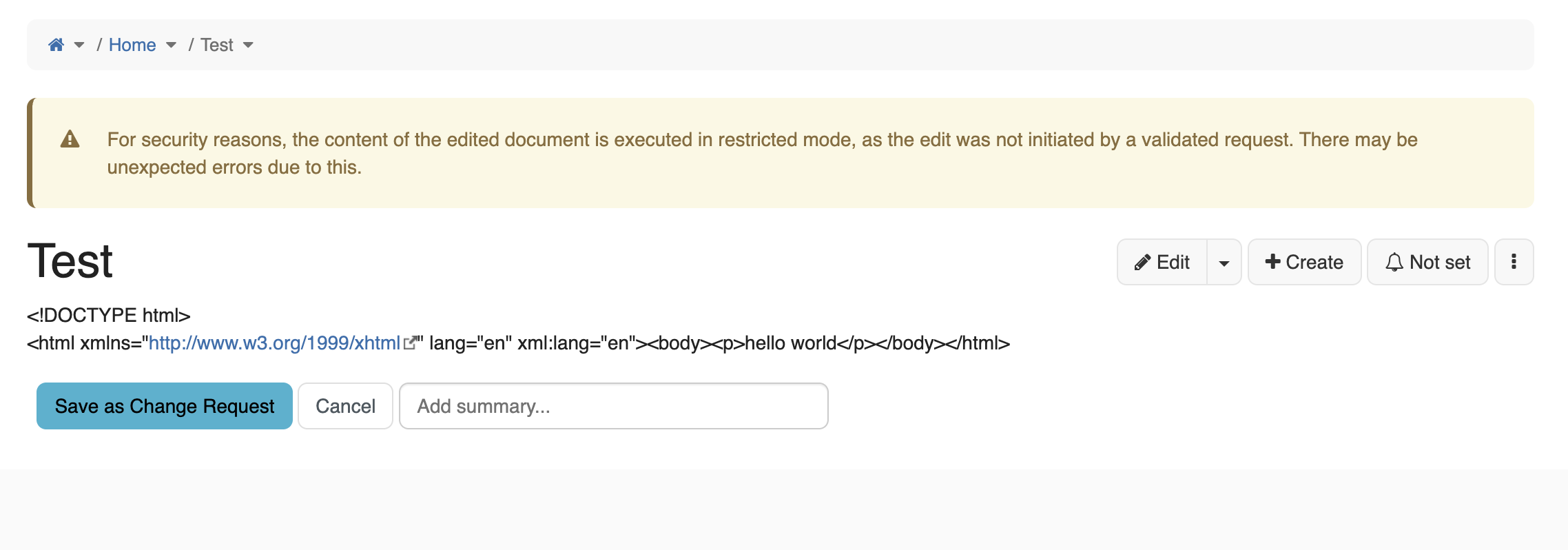Click the Create button

[x=1304, y=262]
